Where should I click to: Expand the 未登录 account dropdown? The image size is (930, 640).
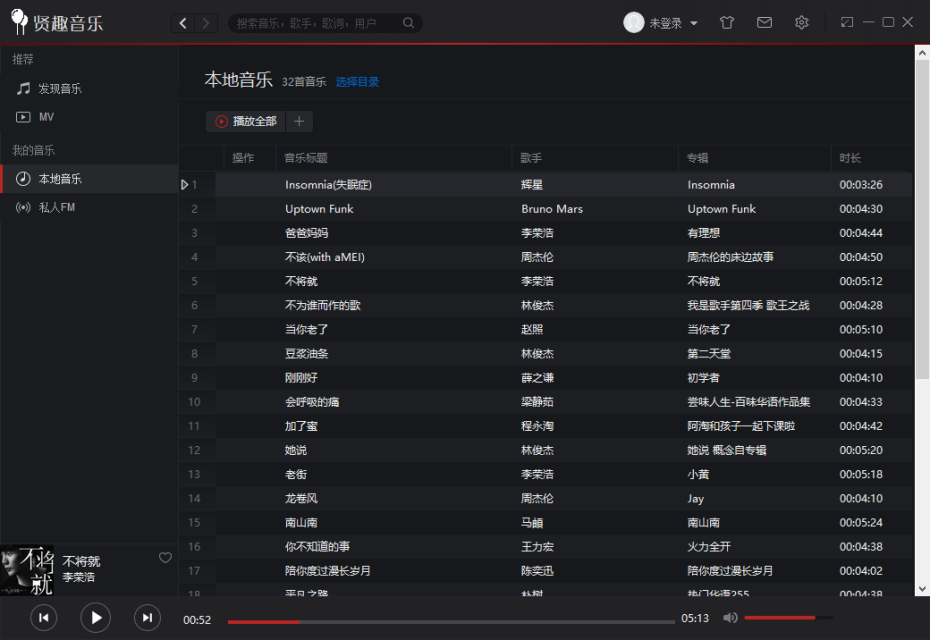tap(693, 23)
